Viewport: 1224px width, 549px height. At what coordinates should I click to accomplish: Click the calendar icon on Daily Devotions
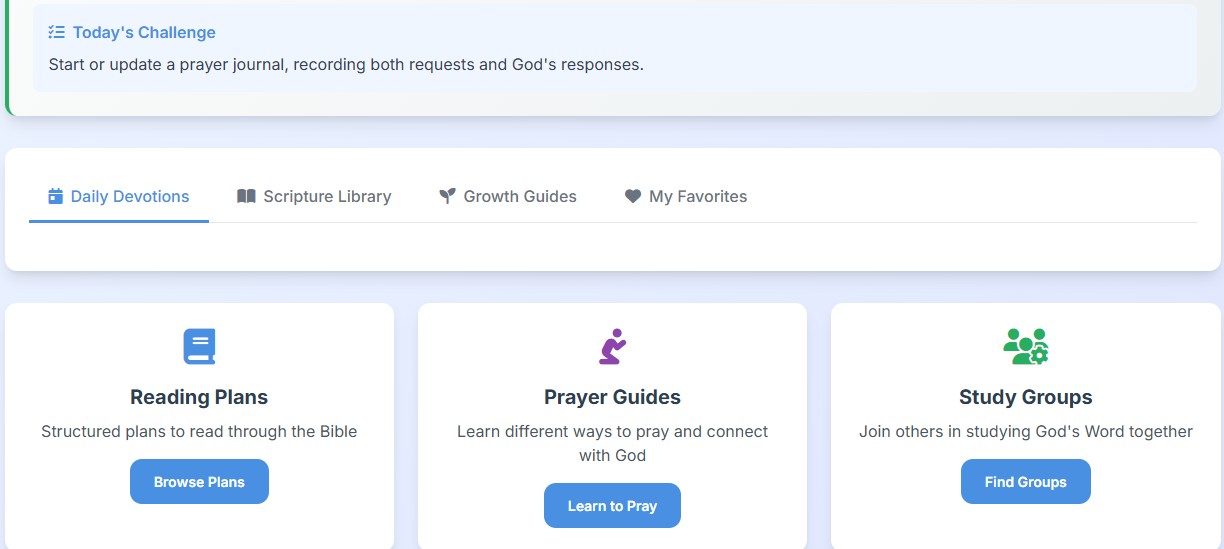point(56,196)
